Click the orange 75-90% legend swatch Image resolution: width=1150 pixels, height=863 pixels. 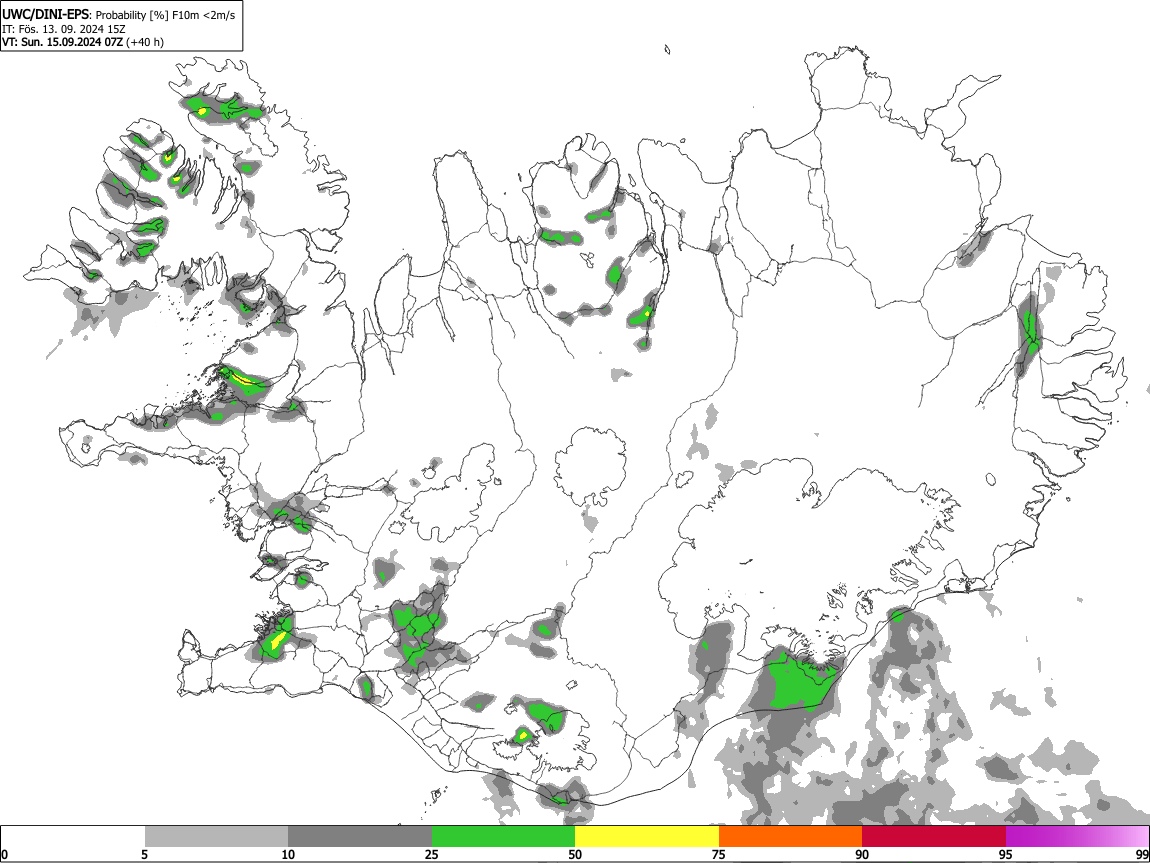pyautogui.click(x=790, y=837)
